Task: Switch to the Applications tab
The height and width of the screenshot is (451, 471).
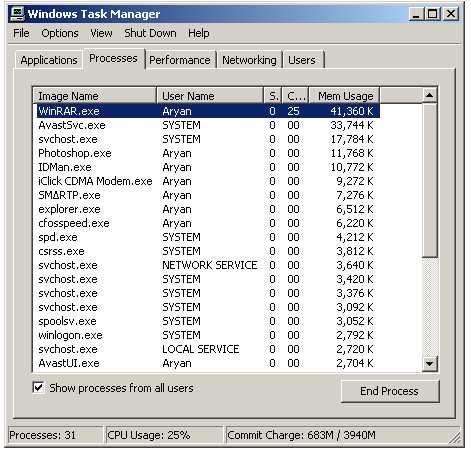Action: pos(49,60)
